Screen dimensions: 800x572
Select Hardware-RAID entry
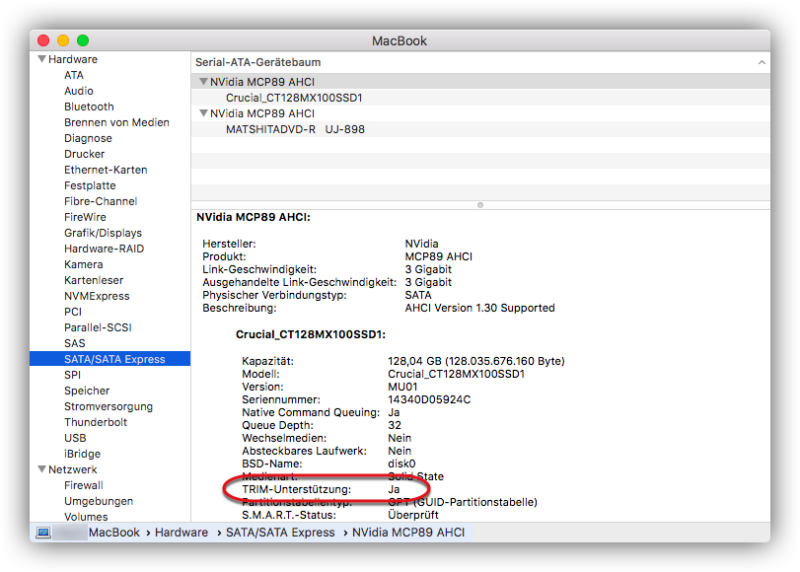pos(104,249)
